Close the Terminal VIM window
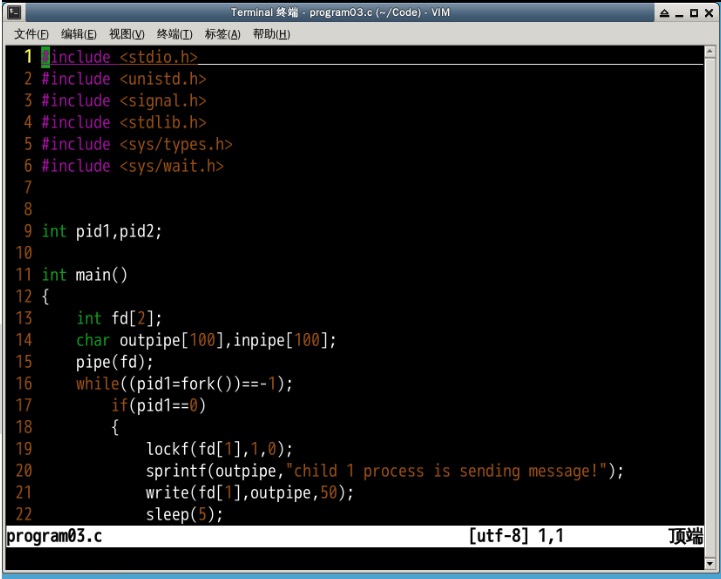This screenshot has height=579, width=721. 709,13
